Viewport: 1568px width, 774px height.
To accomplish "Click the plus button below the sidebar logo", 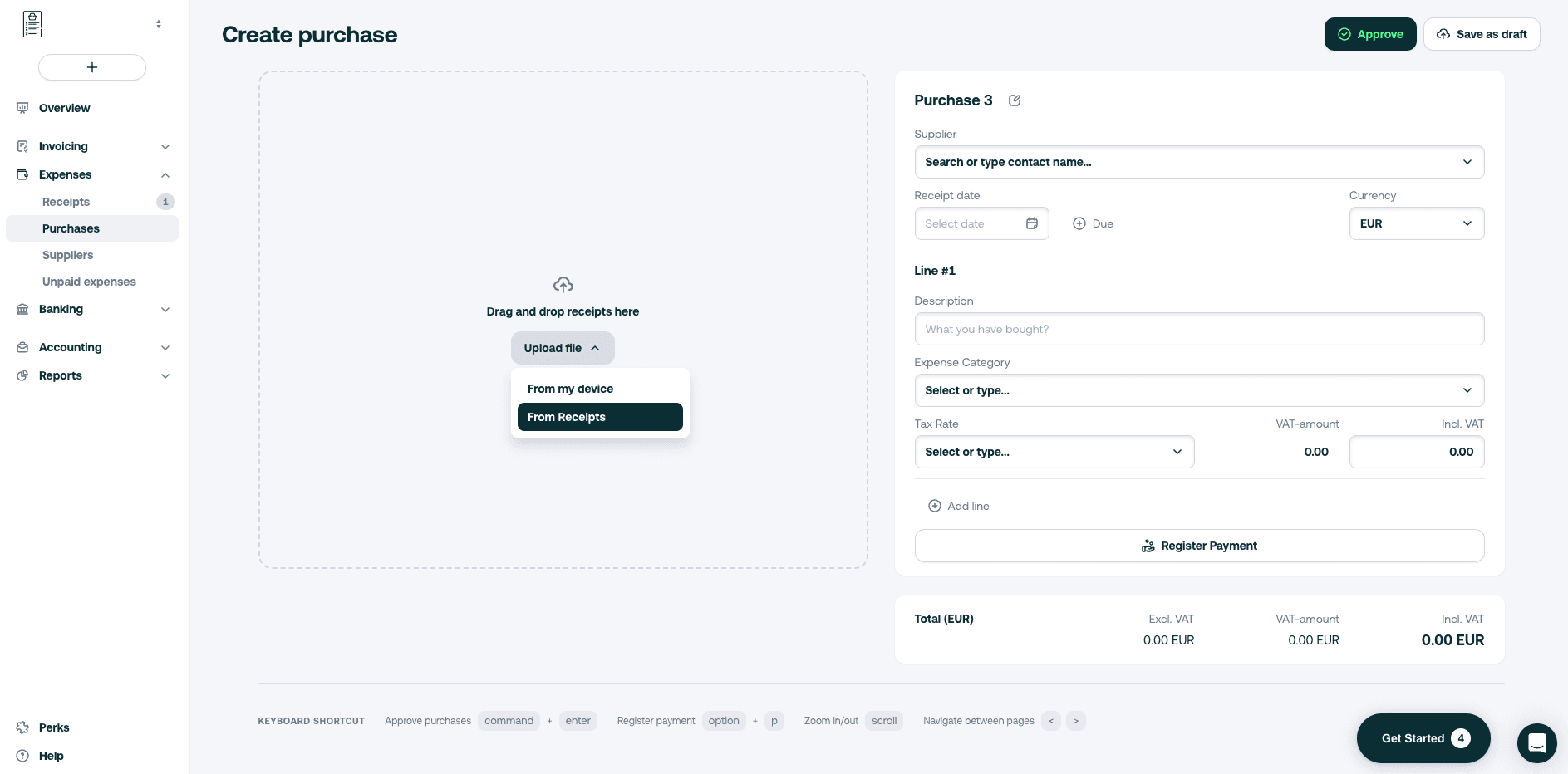I will (x=92, y=67).
